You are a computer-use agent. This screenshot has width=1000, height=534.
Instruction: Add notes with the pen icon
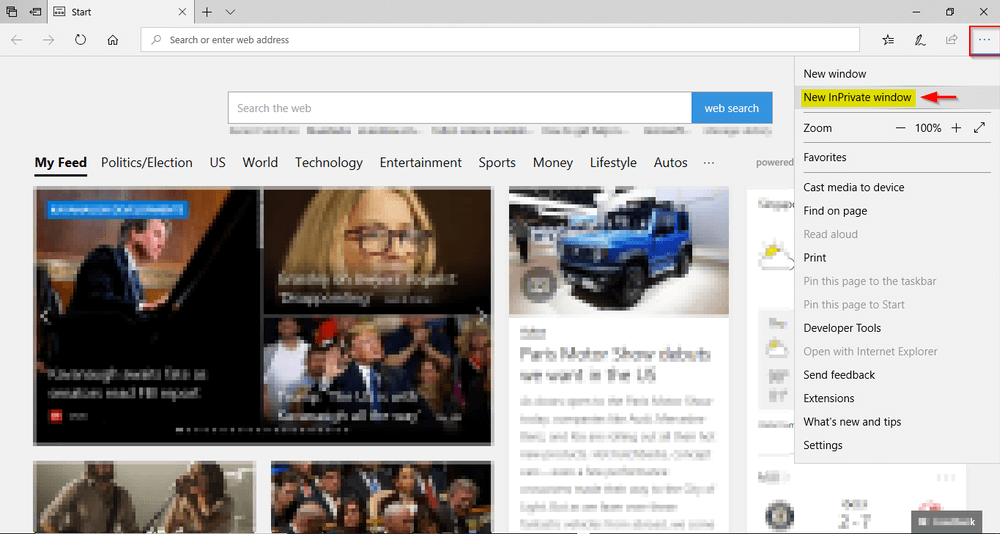click(x=920, y=40)
